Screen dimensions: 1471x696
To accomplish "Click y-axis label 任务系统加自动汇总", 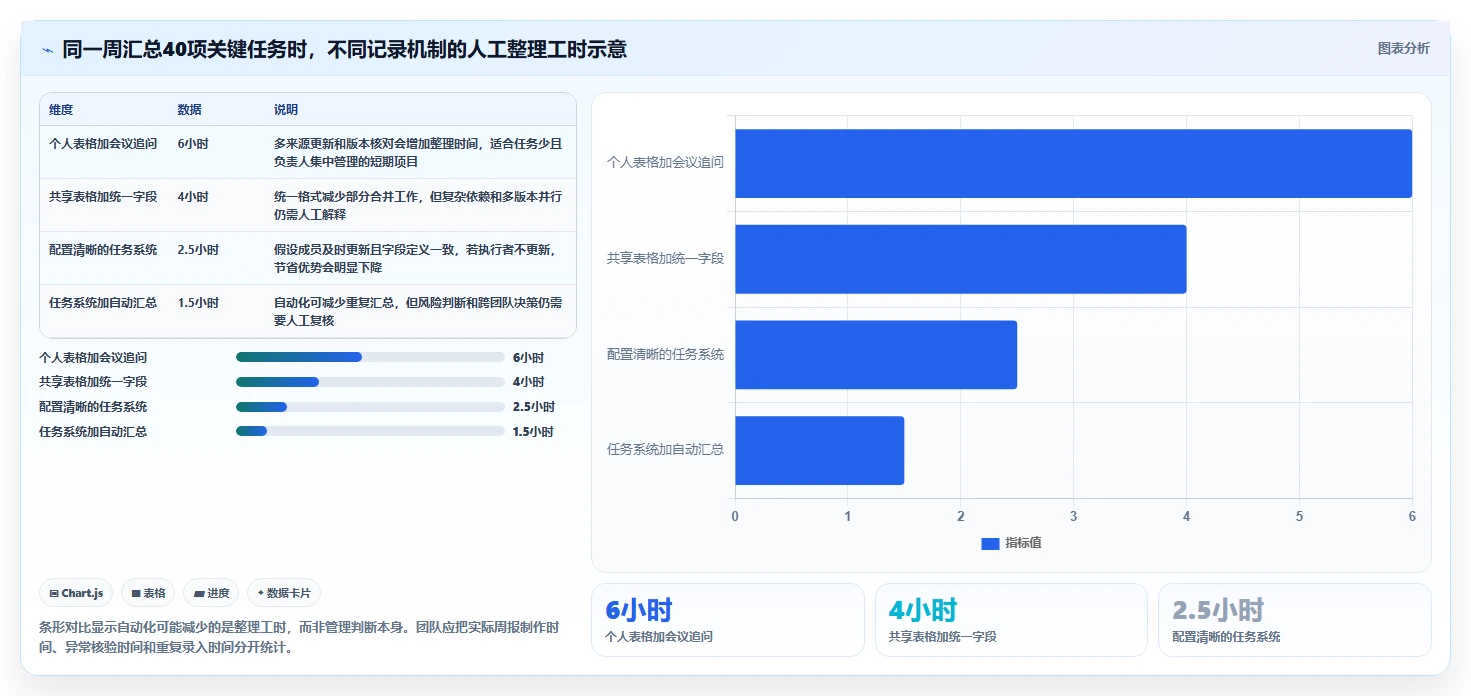I will [x=665, y=449].
